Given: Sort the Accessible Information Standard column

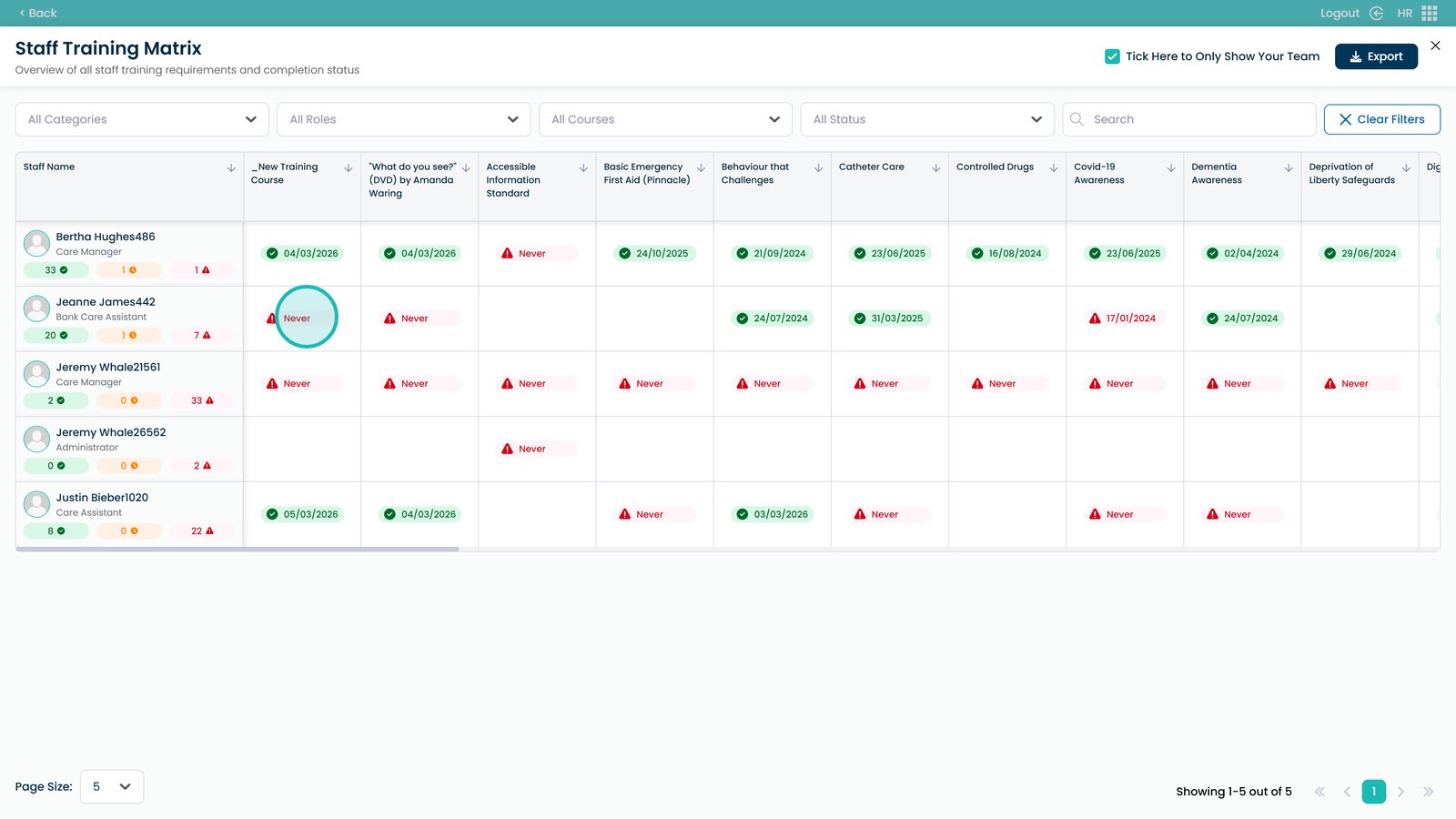Looking at the screenshot, I should [583, 168].
